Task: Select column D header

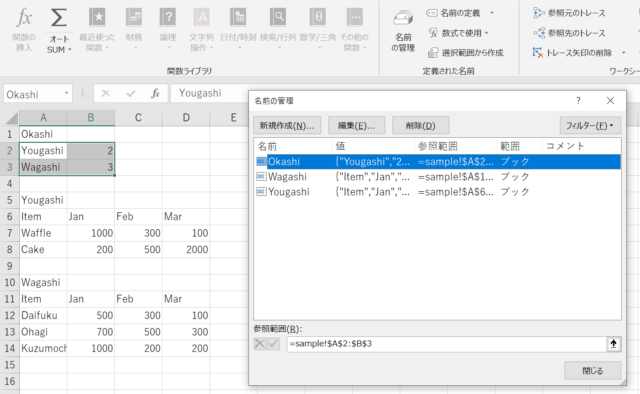Action: pos(186,118)
